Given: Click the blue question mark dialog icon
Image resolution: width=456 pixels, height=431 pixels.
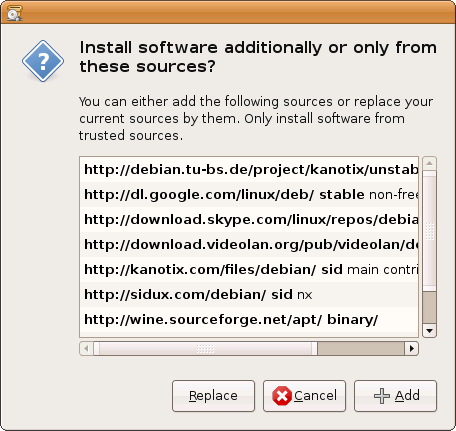Looking at the screenshot, I should coord(43,61).
